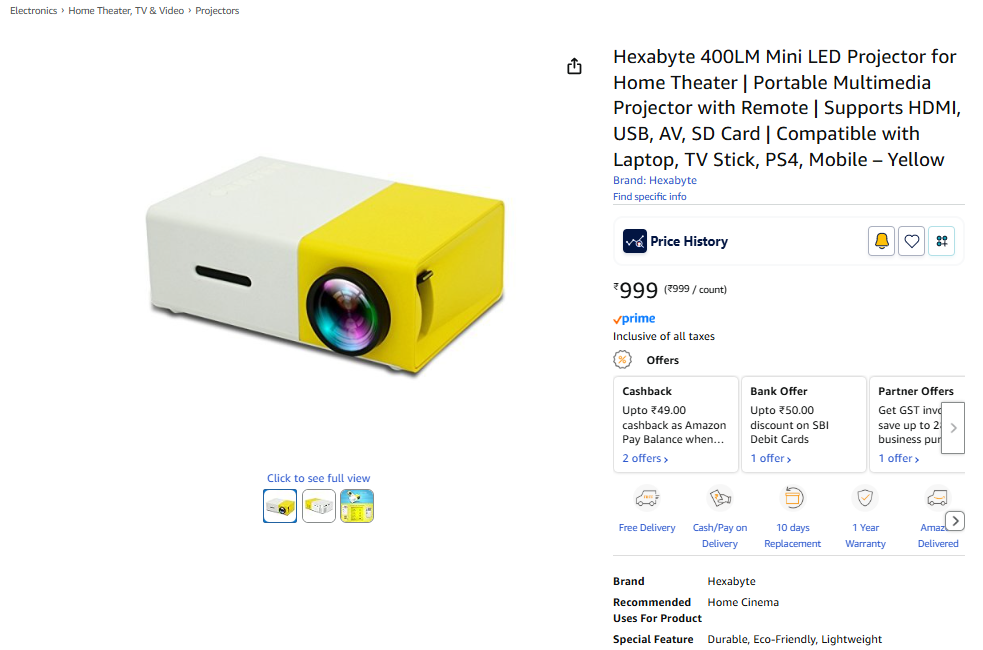This screenshot has height=650, width=983.
Task: Click the ₹999 price text
Action: point(636,290)
